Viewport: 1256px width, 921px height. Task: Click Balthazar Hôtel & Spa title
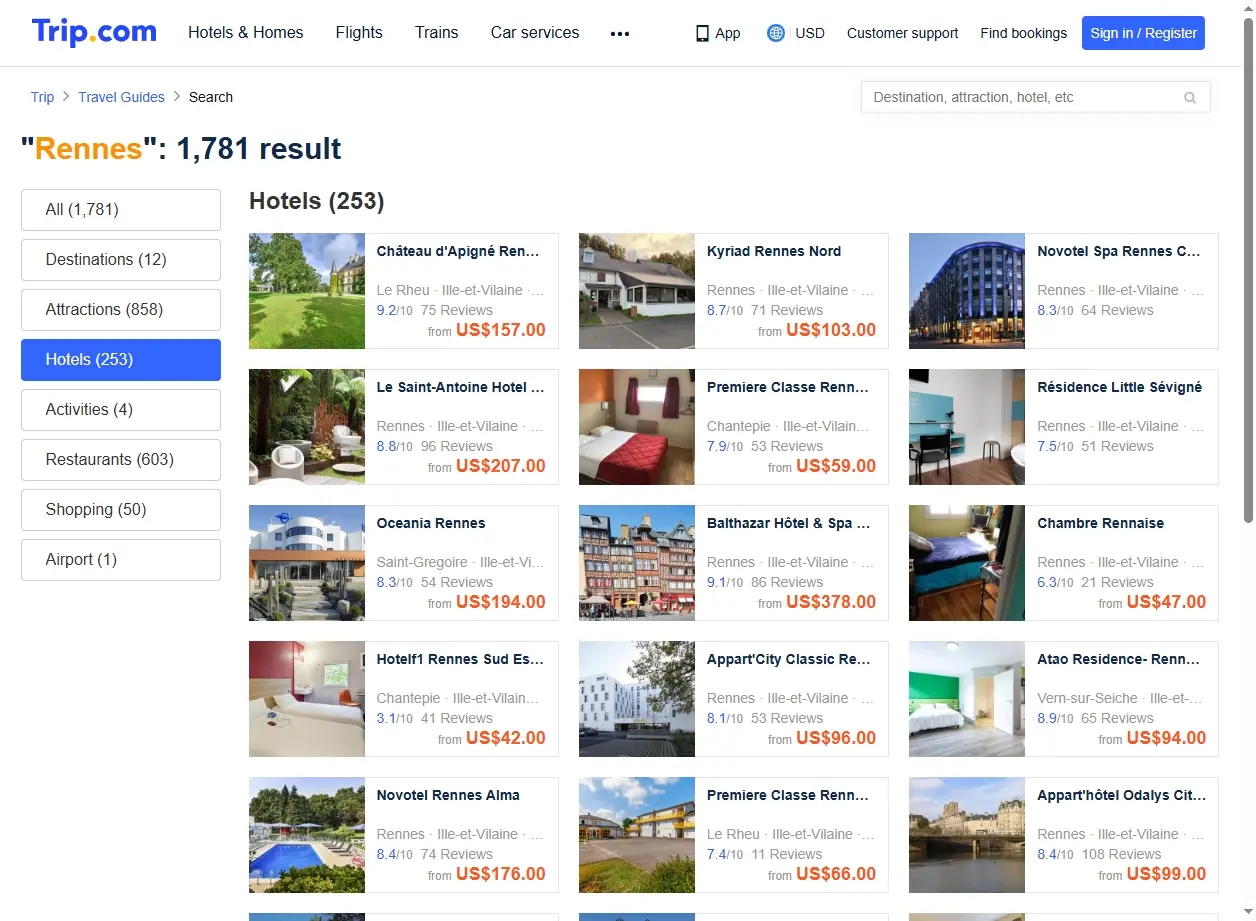point(789,523)
